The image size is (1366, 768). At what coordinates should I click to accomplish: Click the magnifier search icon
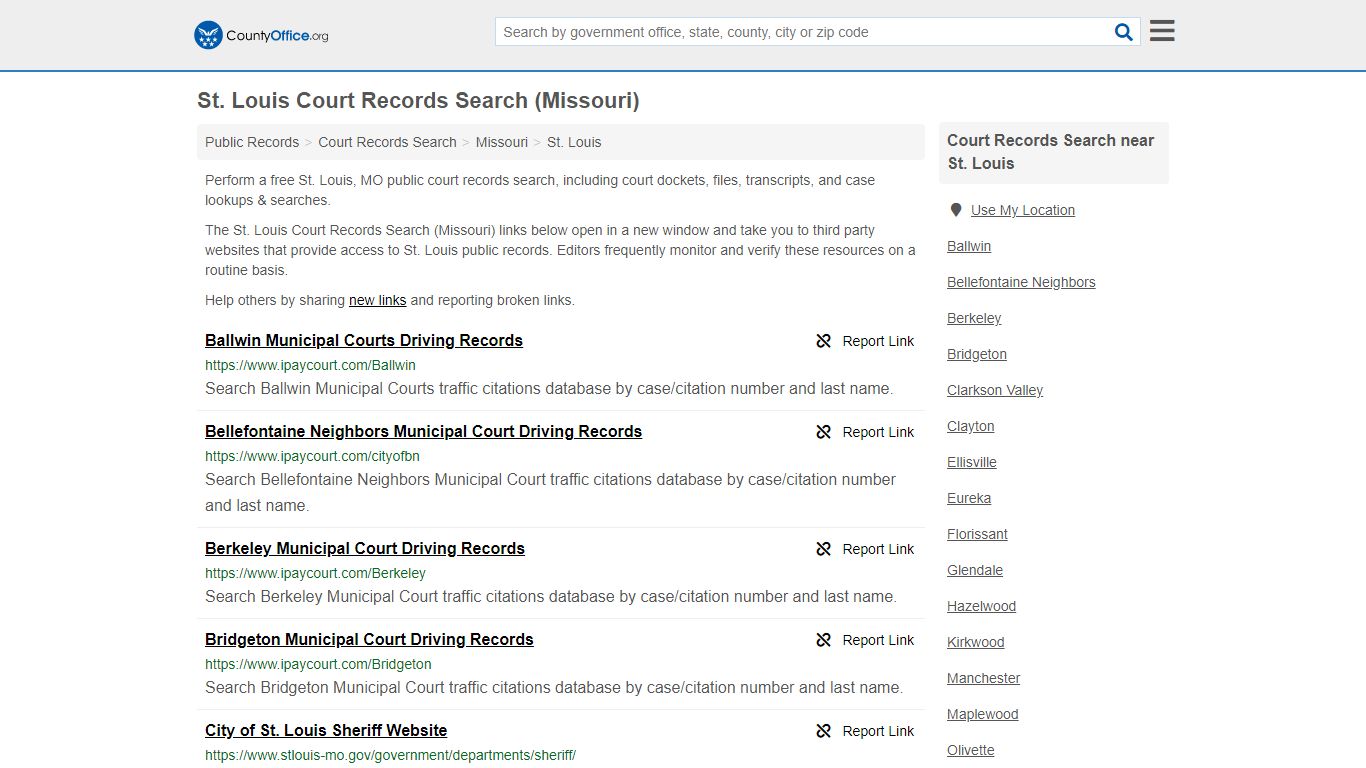pyautogui.click(x=1124, y=32)
